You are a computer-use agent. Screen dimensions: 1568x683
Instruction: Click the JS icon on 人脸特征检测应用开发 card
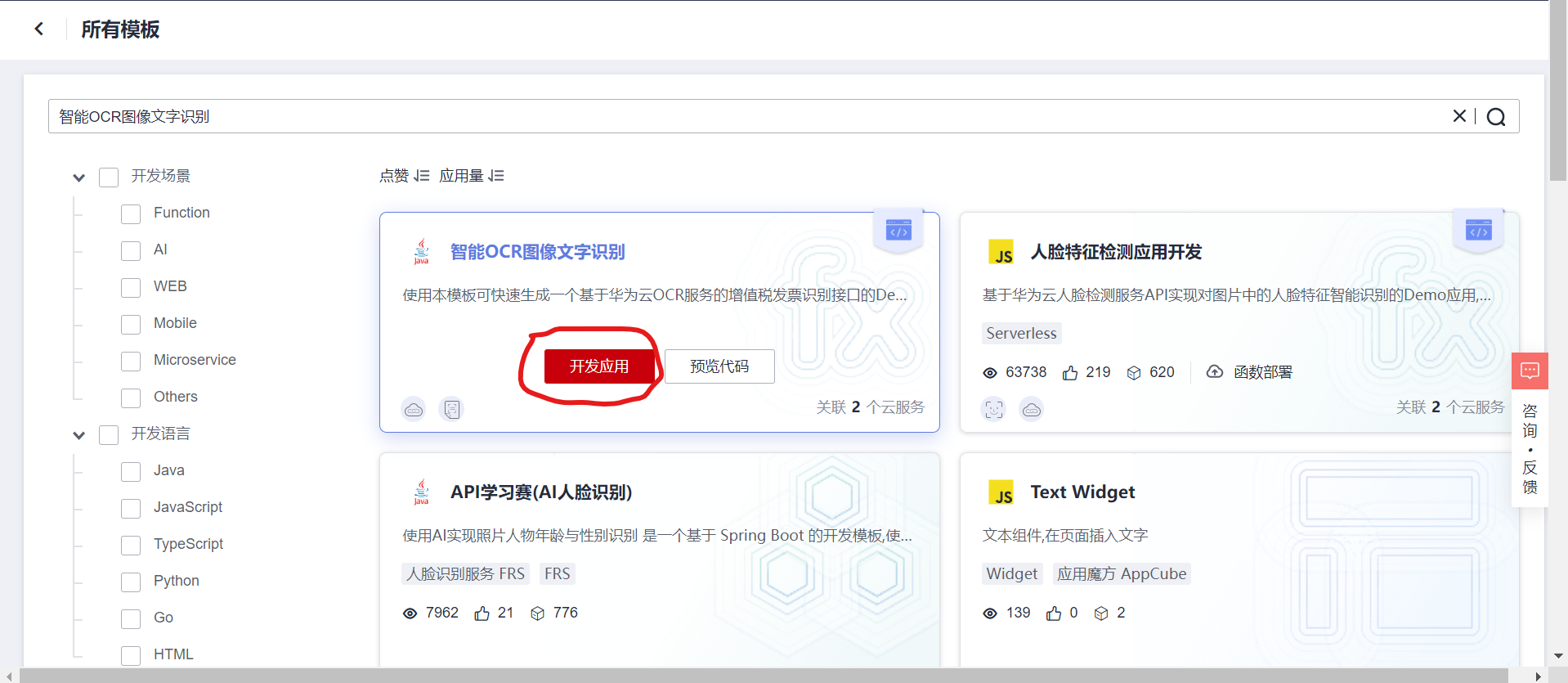click(1001, 252)
